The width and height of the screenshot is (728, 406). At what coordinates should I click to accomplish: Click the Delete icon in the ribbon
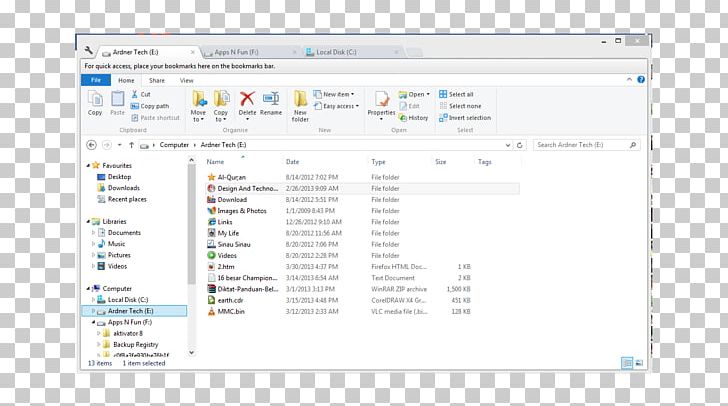point(246,102)
